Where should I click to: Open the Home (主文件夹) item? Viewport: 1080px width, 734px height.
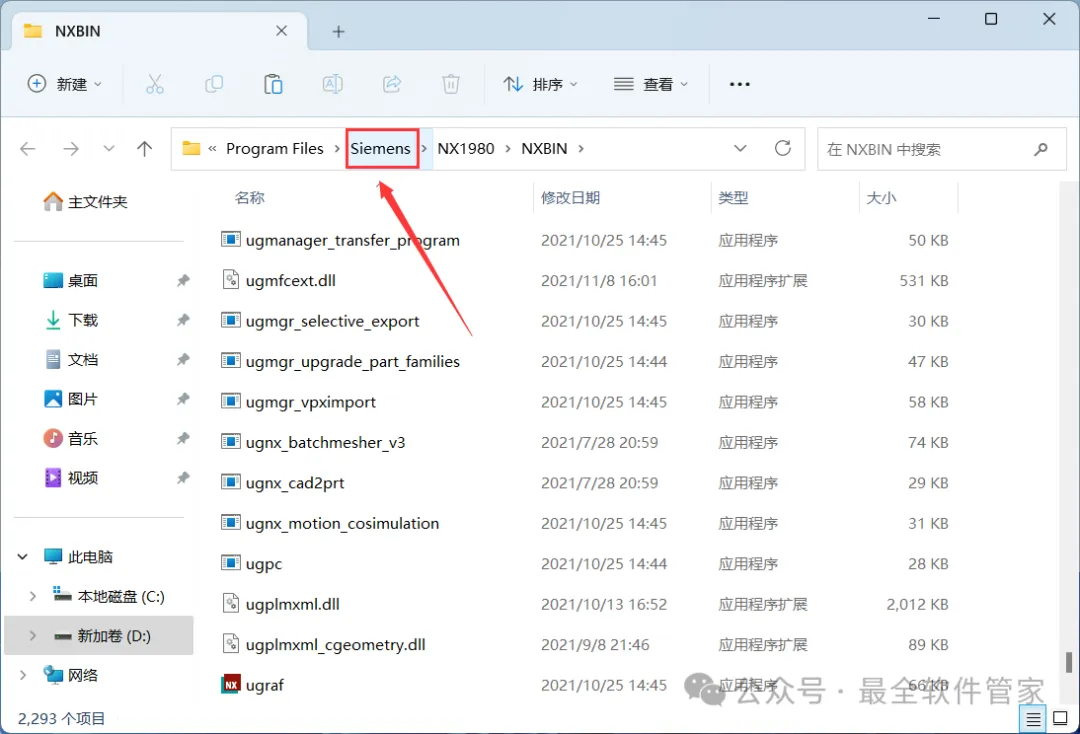click(85, 202)
